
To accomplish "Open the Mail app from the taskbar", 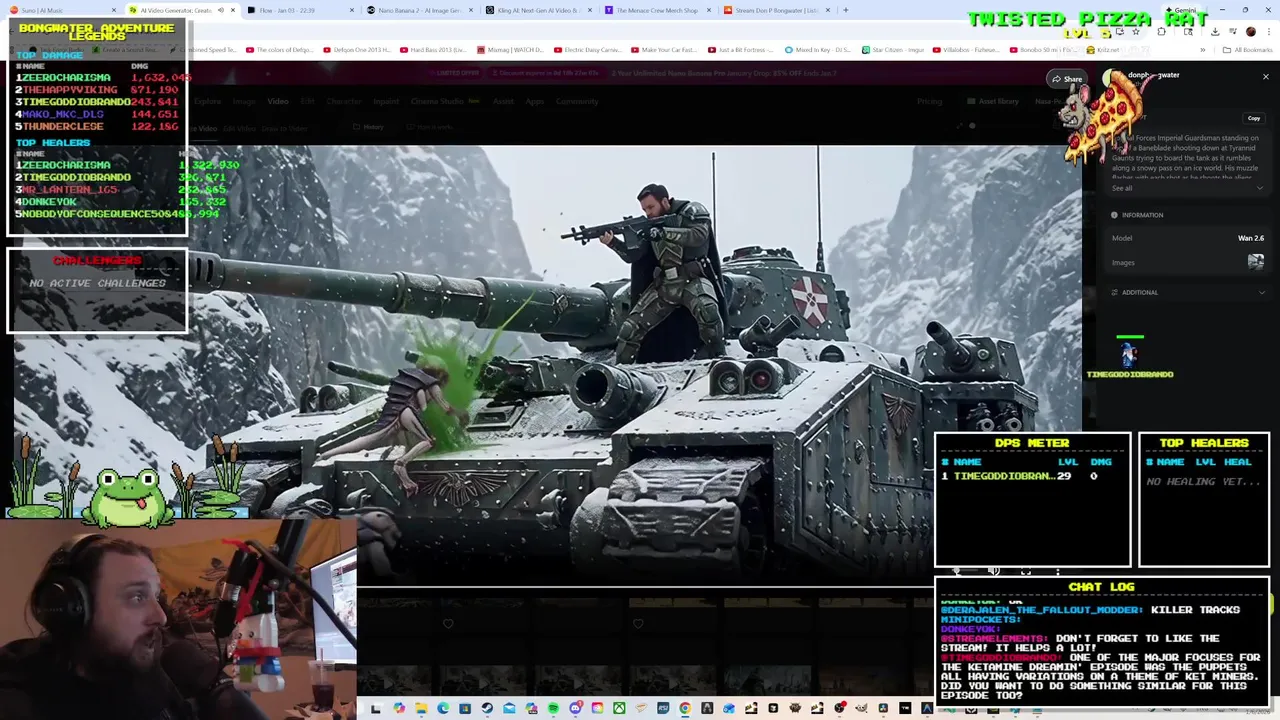I will (x=509, y=708).
